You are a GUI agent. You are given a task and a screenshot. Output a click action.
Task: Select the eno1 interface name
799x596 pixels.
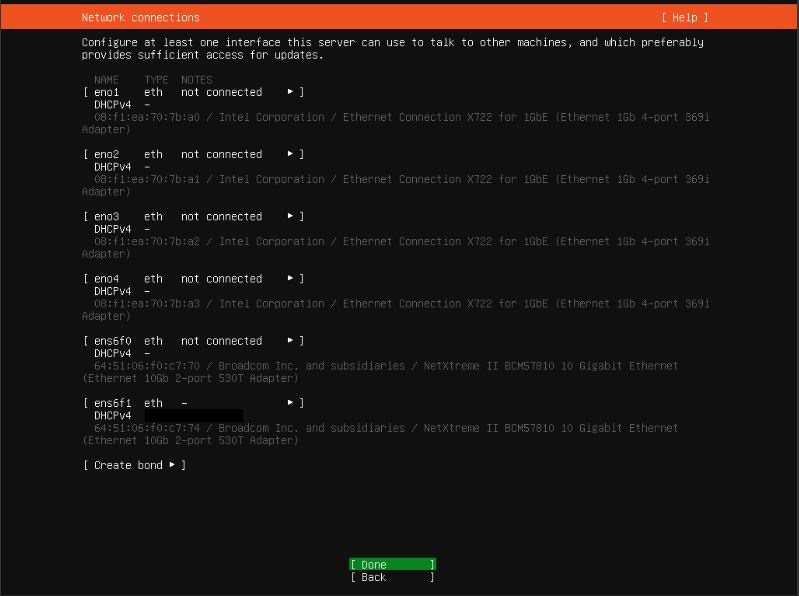[x=106, y=92]
